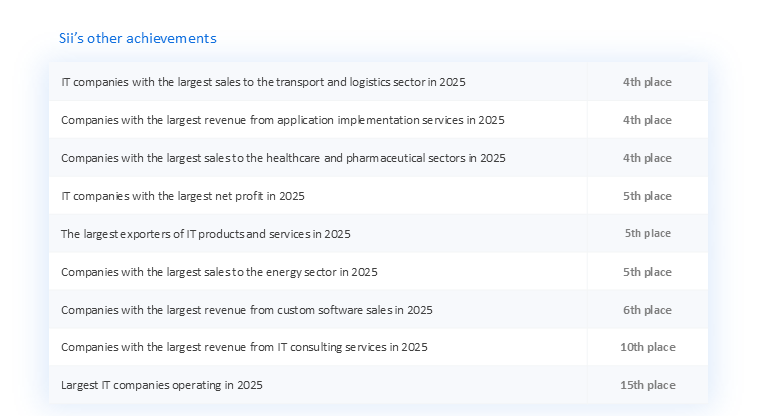The image size is (760, 416).
Task: Click "5th place" in the net profit row
Action: [x=647, y=196]
